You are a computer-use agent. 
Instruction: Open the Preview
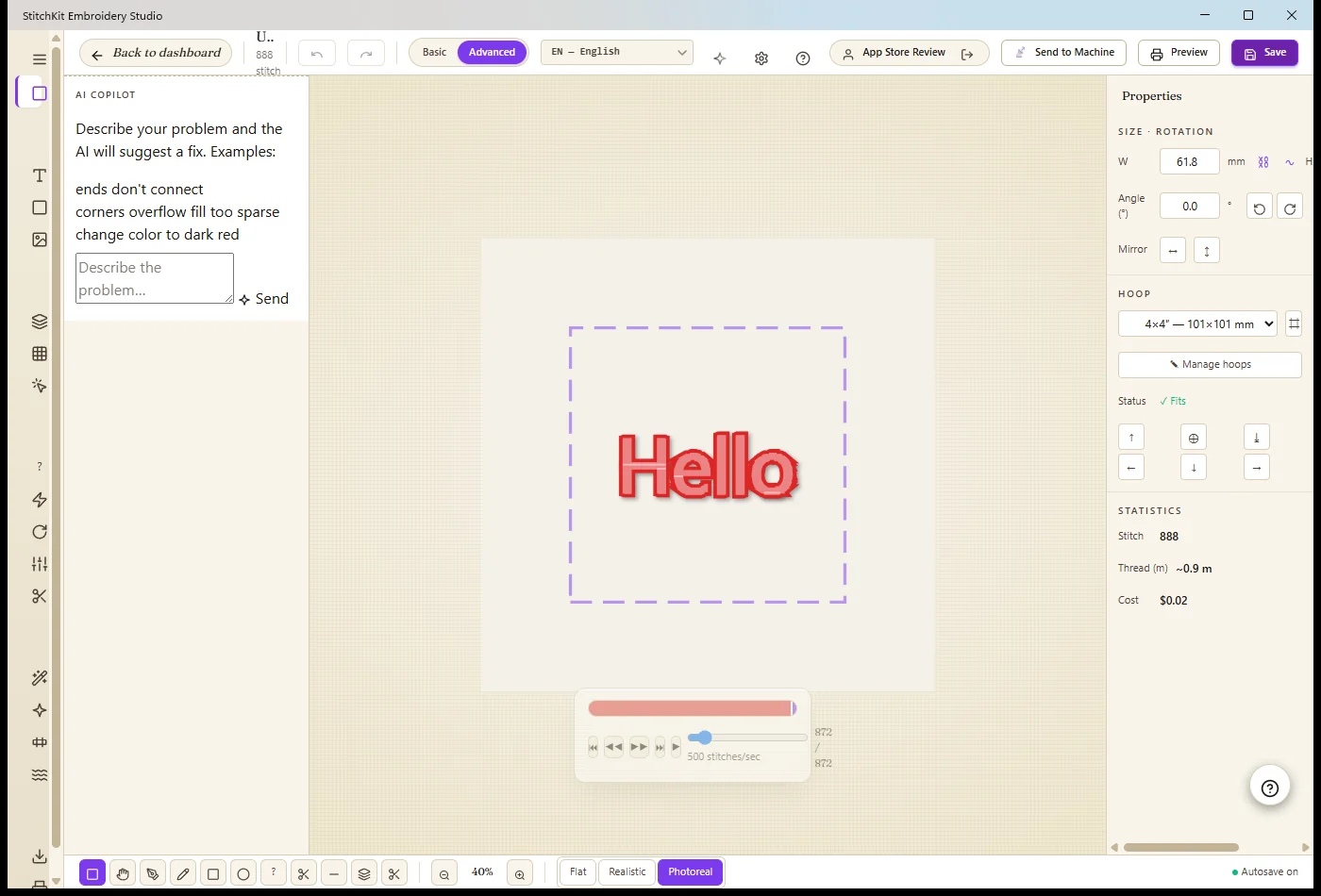tap(1179, 53)
